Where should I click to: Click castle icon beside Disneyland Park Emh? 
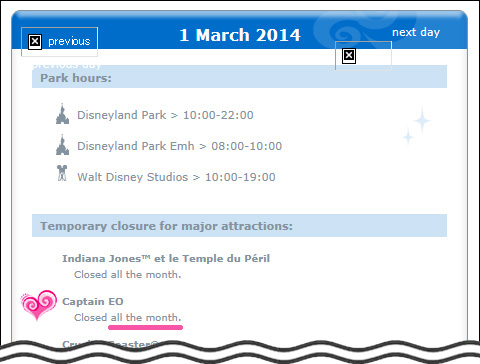tap(62, 145)
